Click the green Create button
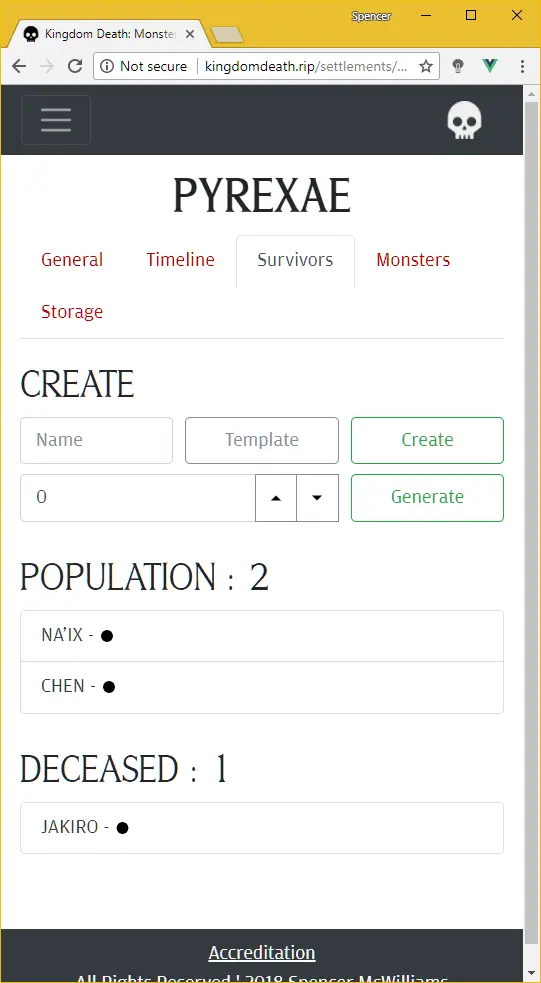Viewport: 541px width, 983px height. 428,440
